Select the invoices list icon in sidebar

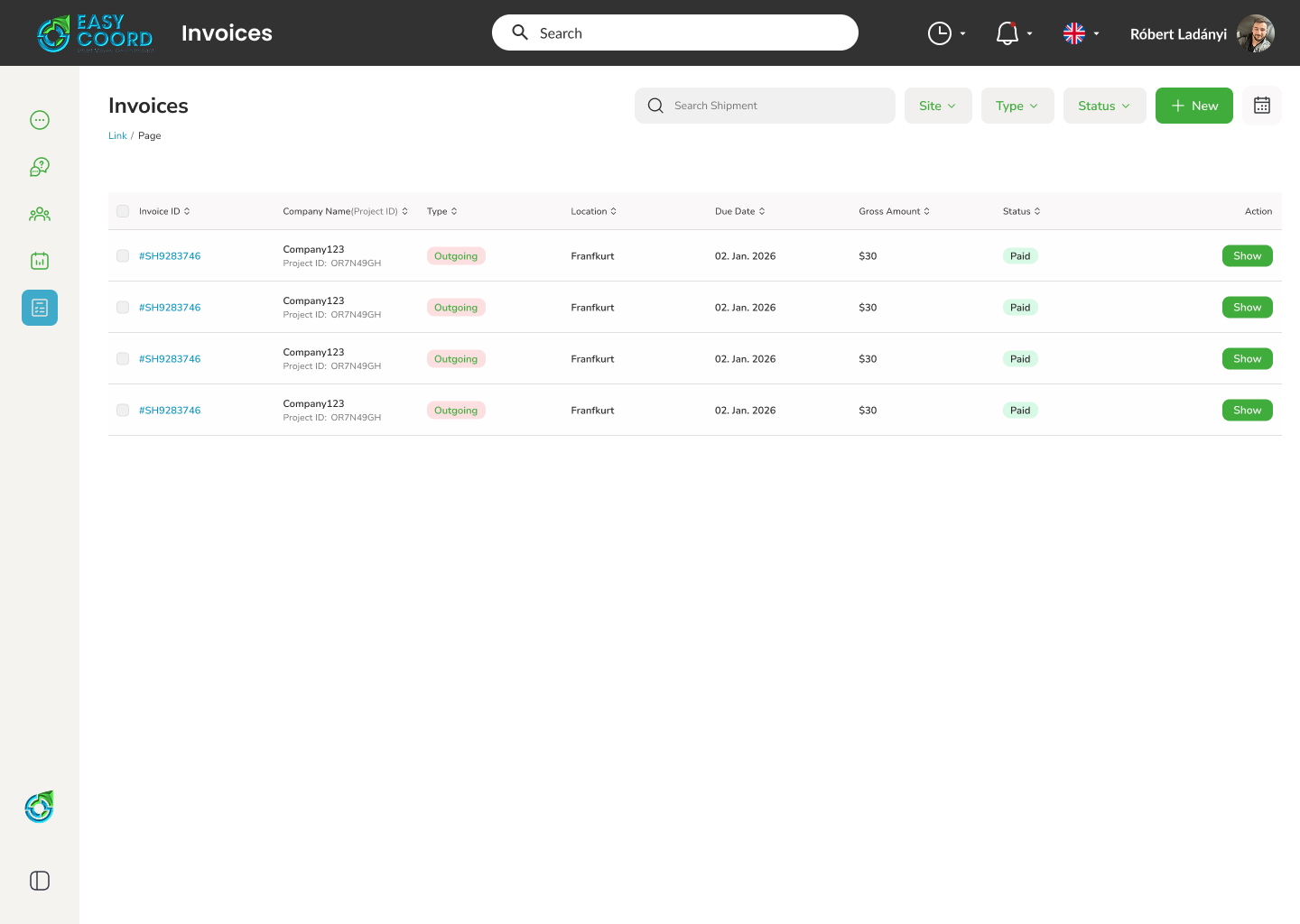[40, 308]
